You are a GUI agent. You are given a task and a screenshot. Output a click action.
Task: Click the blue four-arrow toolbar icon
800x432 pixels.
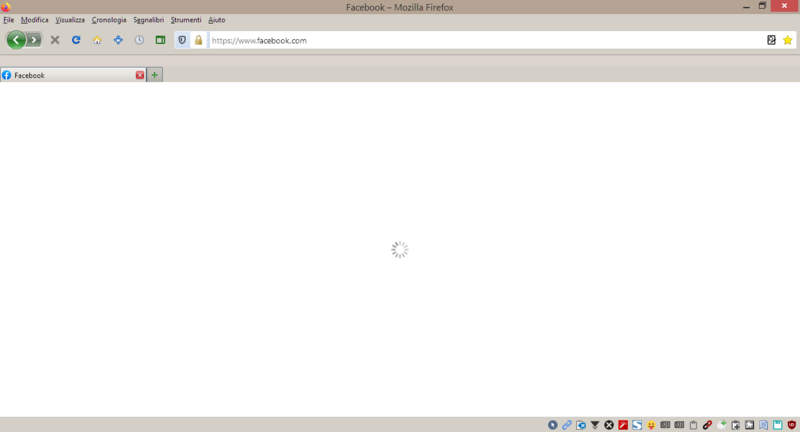pyautogui.click(x=118, y=40)
